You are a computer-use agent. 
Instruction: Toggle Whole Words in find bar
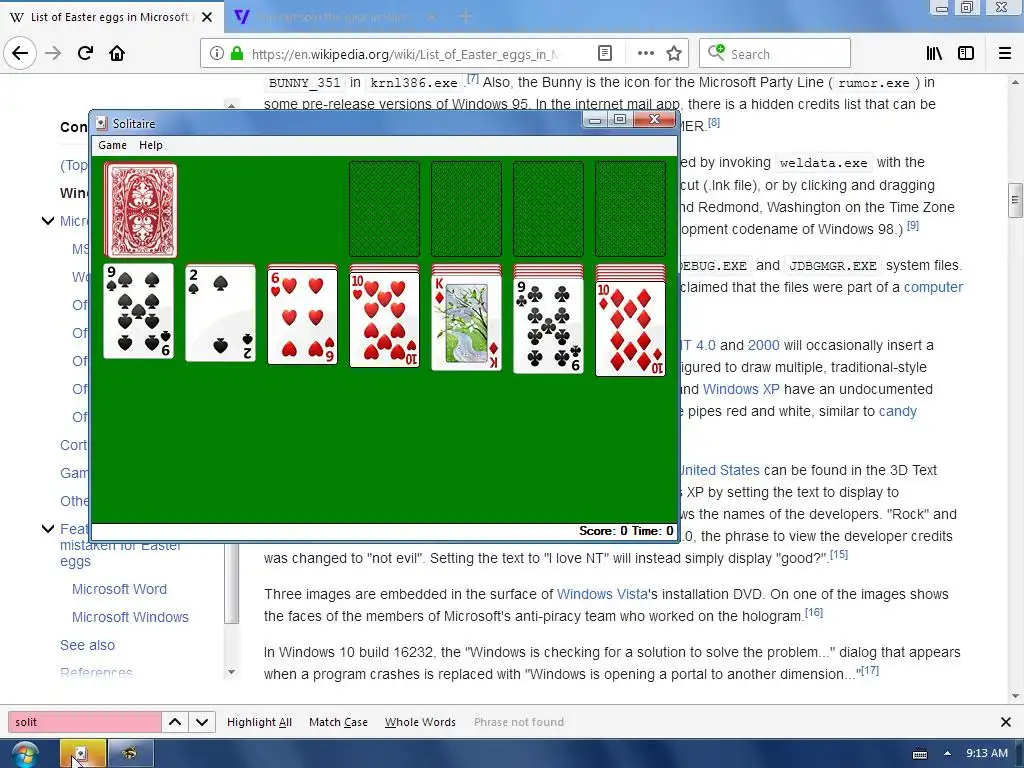pyautogui.click(x=420, y=722)
